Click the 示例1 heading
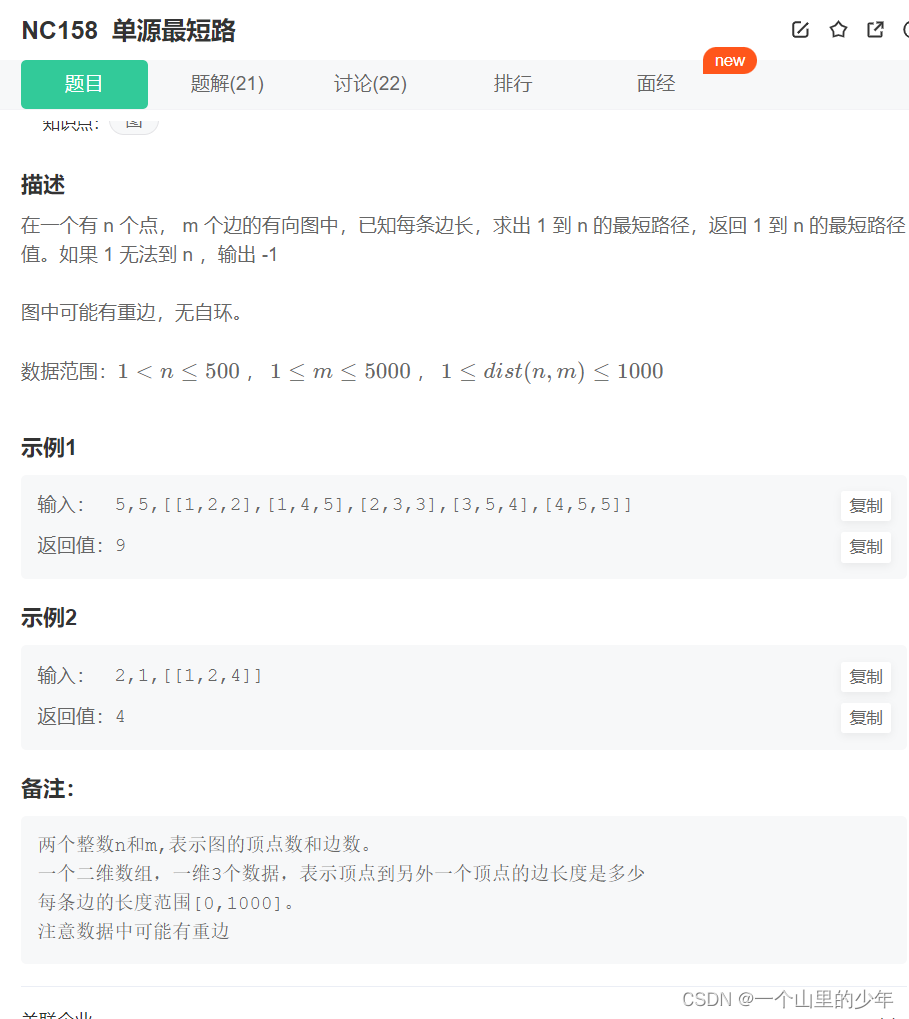The height and width of the screenshot is (1019, 909). point(49,448)
